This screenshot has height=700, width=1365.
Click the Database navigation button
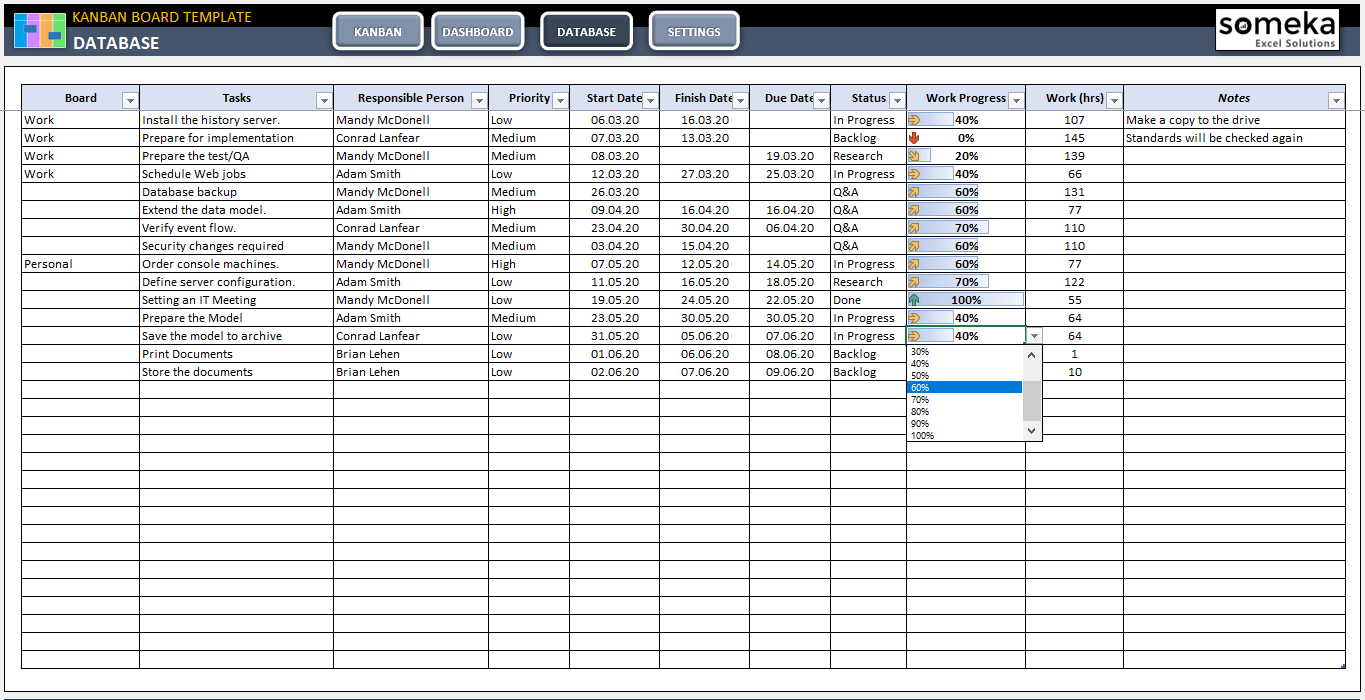(586, 32)
